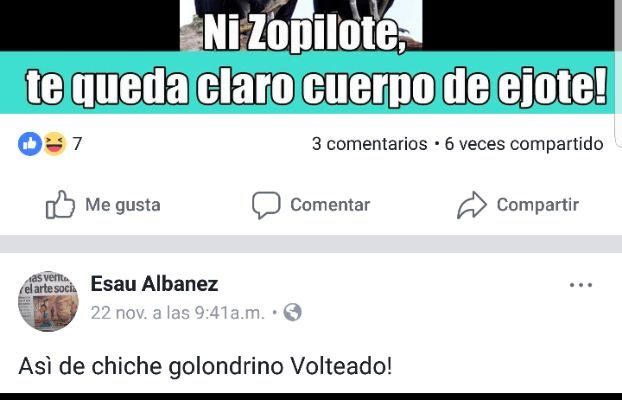Click the Comentar text label

click(x=330, y=205)
